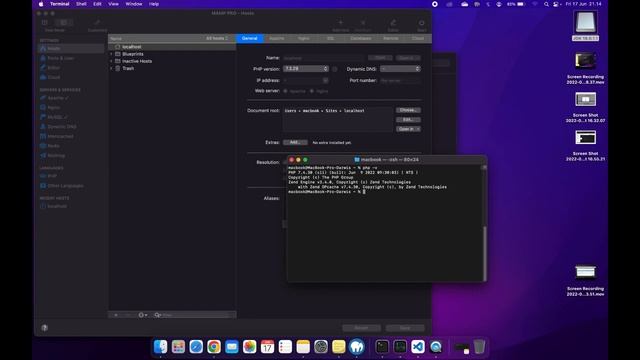Open Launchpad in the Dock
Image resolution: width=640 pixels, height=360 pixels.
(x=178, y=347)
